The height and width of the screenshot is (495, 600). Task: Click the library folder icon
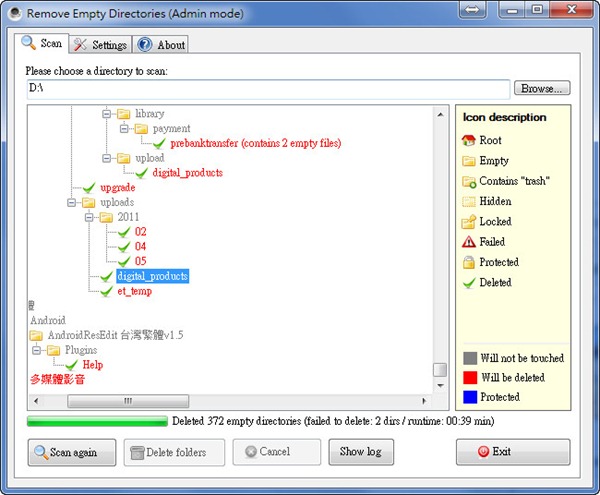(x=123, y=114)
